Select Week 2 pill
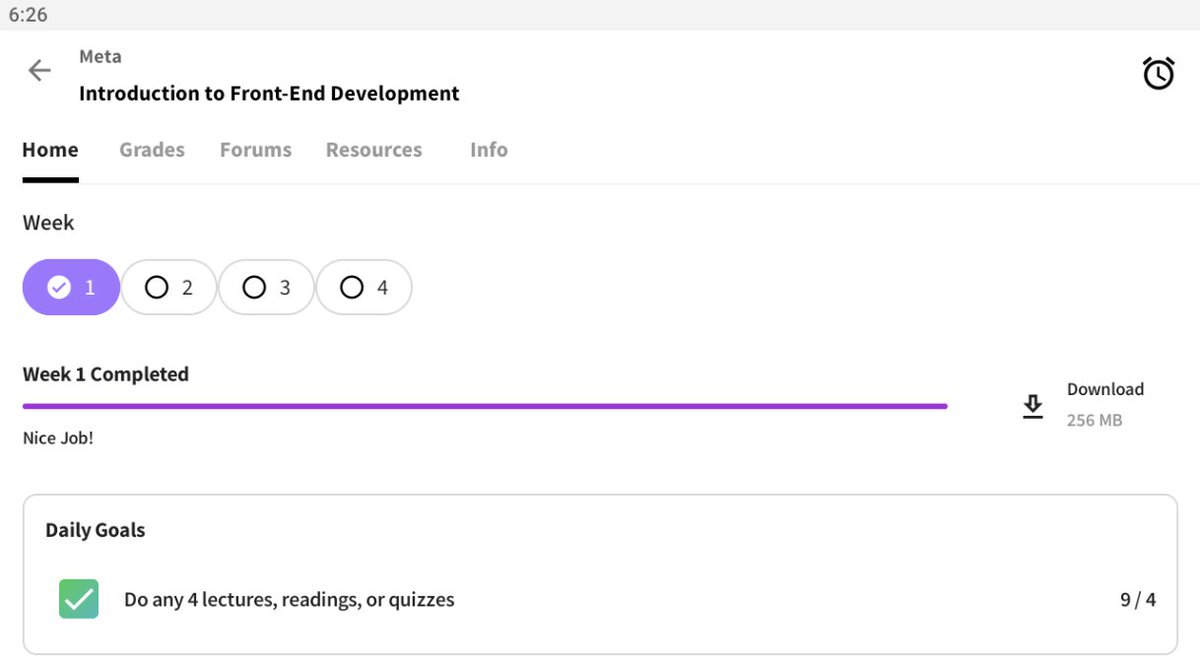 [169, 287]
